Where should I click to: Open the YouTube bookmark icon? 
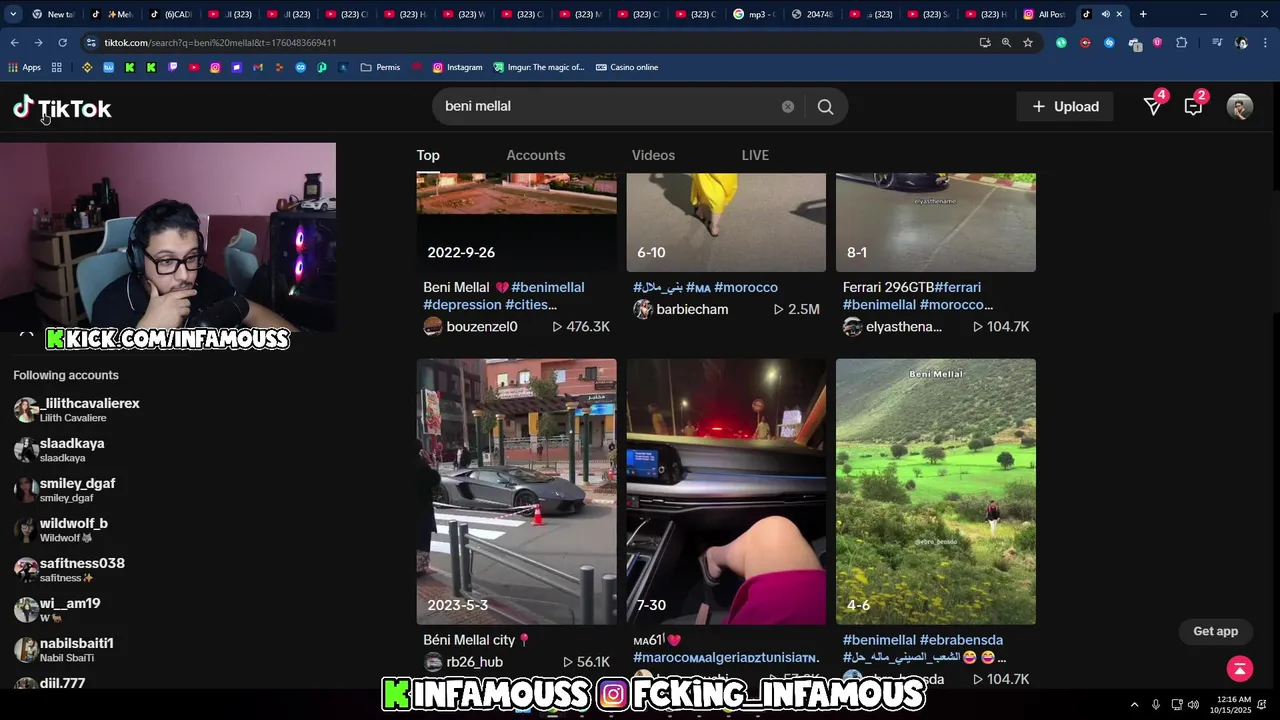click(193, 67)
